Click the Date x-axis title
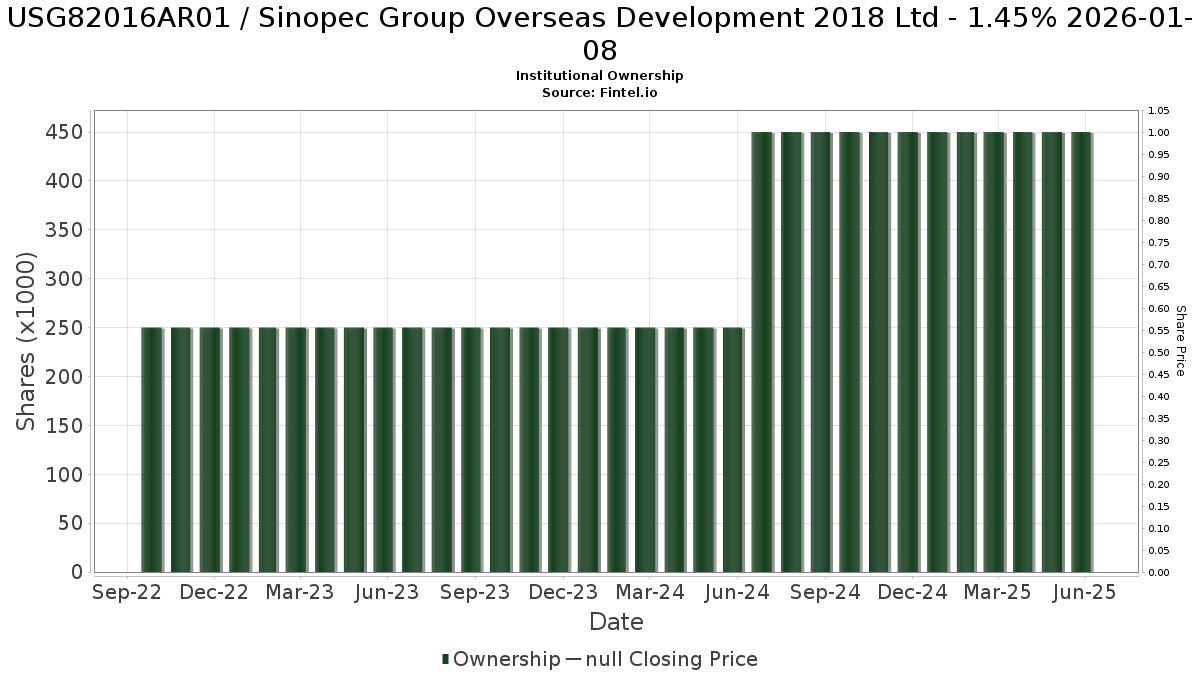Screen dimensions: 1200x675 click(x=616, y=622)
